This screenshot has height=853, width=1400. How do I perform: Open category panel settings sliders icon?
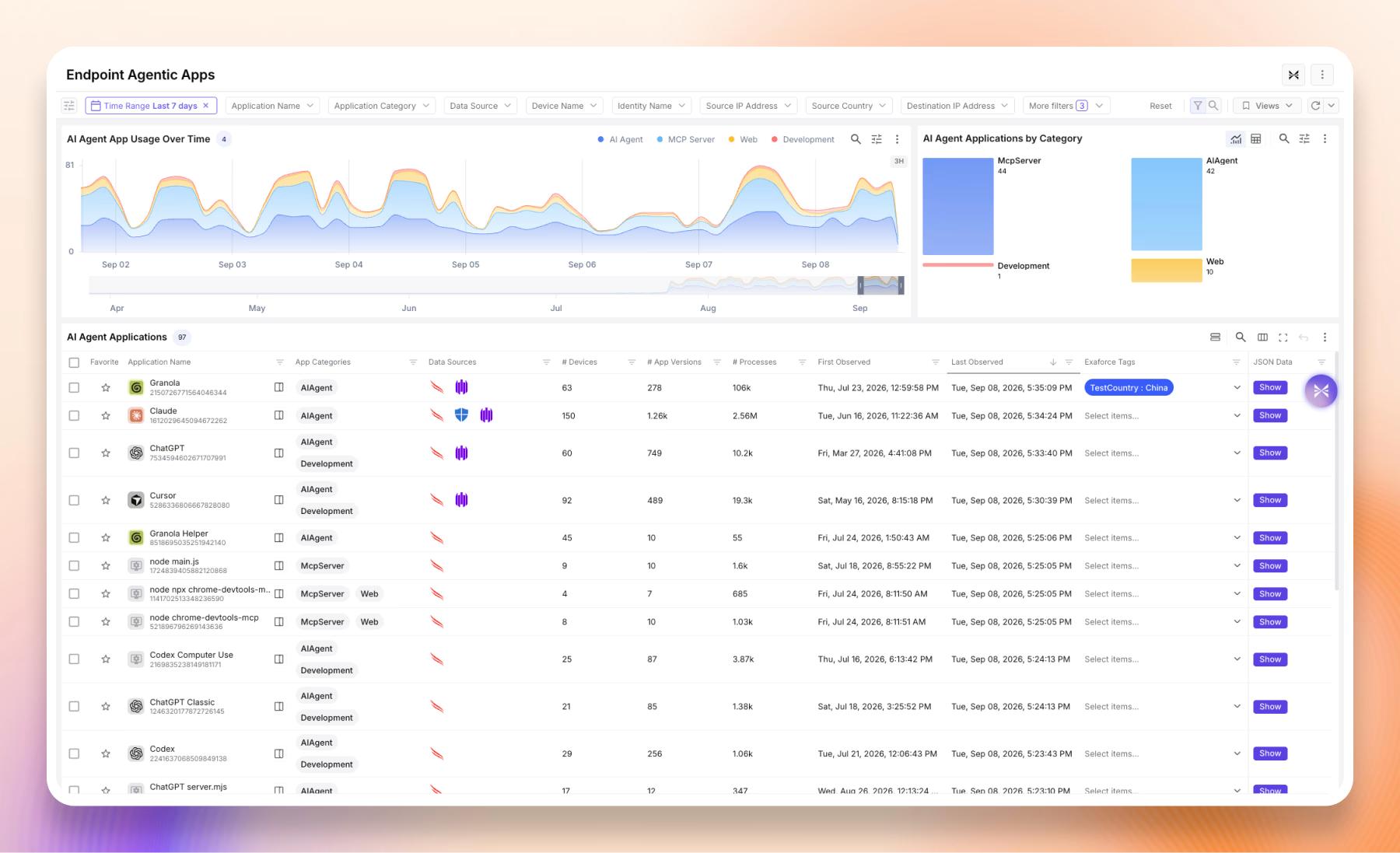point(1304,138)
